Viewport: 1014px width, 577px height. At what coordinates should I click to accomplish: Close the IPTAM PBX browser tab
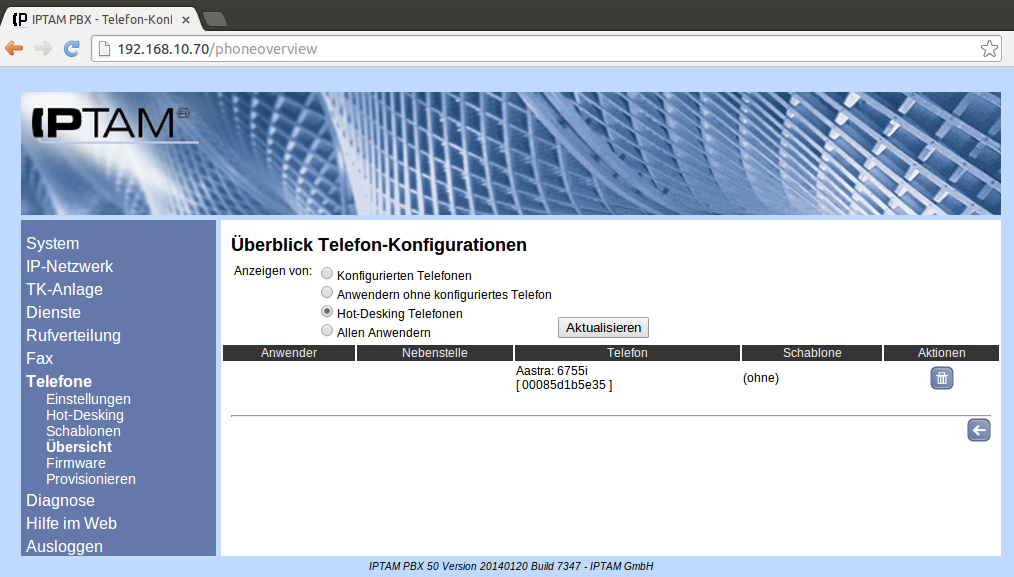click(x=186, y=19)
